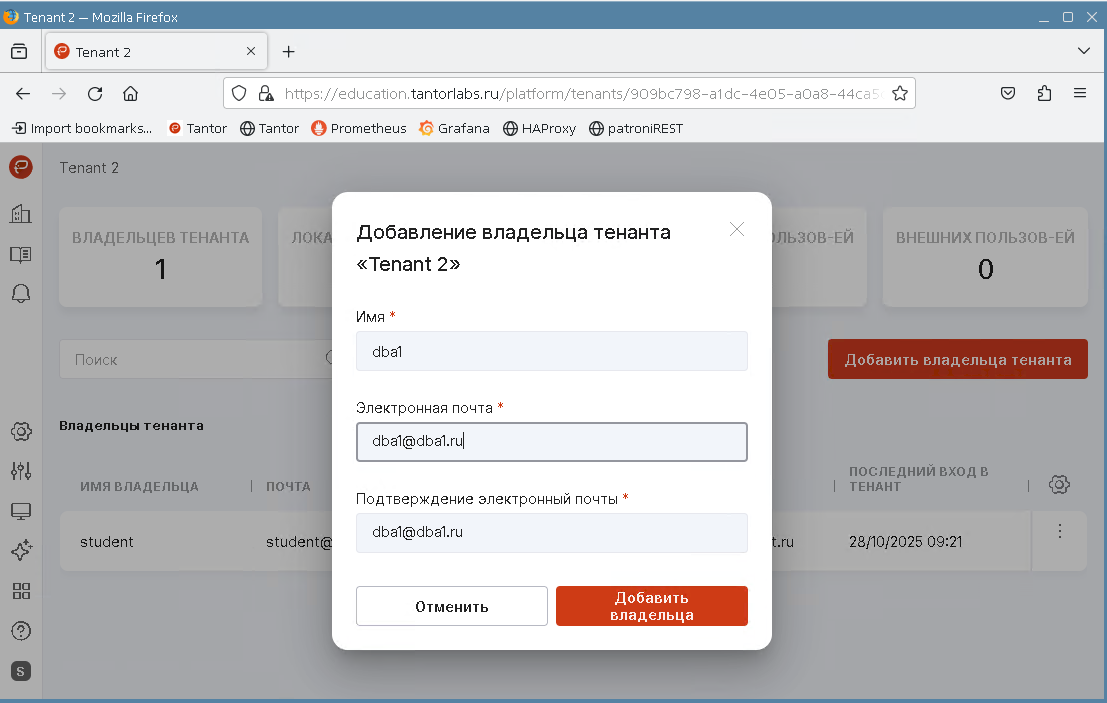Open the notifications bell icon
This screenshot has width=1107, height=703.
pos(21,293)
